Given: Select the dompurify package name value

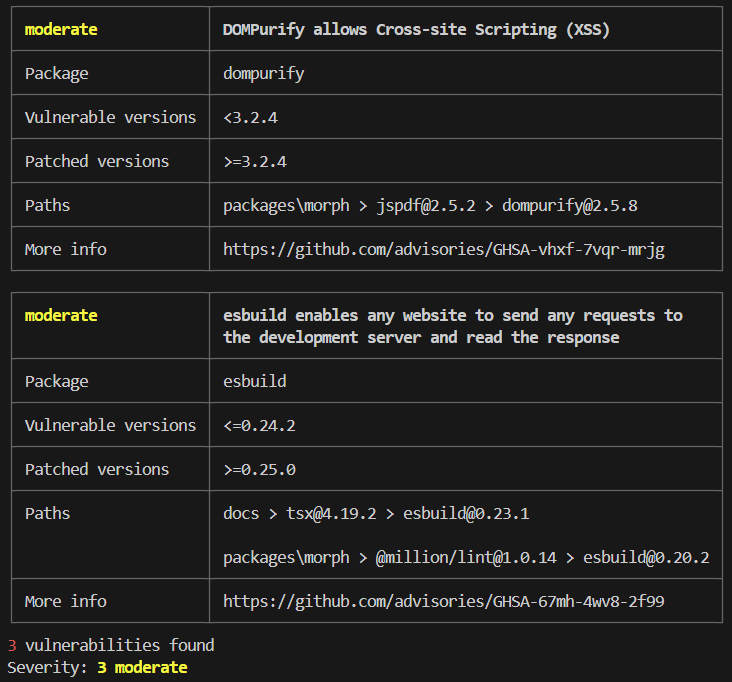Looking at the screenshot, I should [263, 73].
